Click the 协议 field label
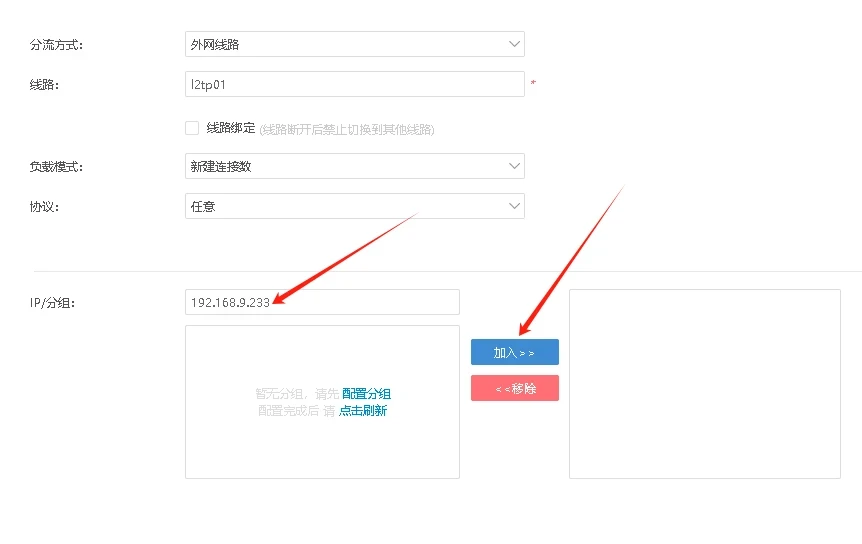Screen dimensions: 862x544 click(x=45, y=207)
